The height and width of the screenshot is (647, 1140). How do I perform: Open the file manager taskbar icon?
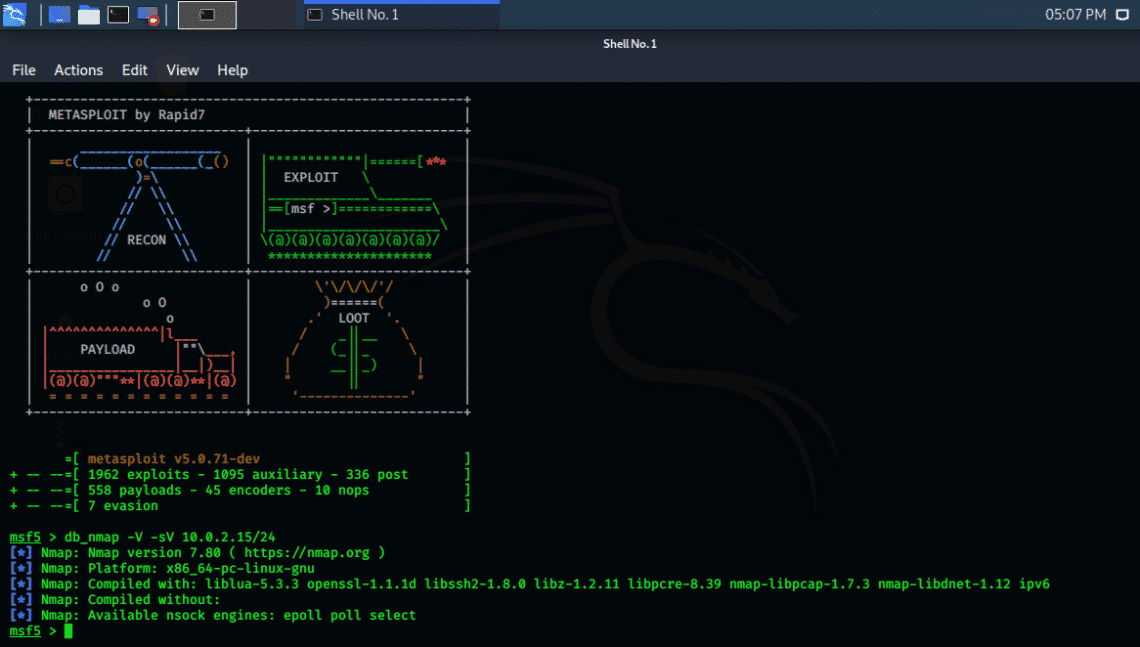pyautogui.click(x=87, y=14)
